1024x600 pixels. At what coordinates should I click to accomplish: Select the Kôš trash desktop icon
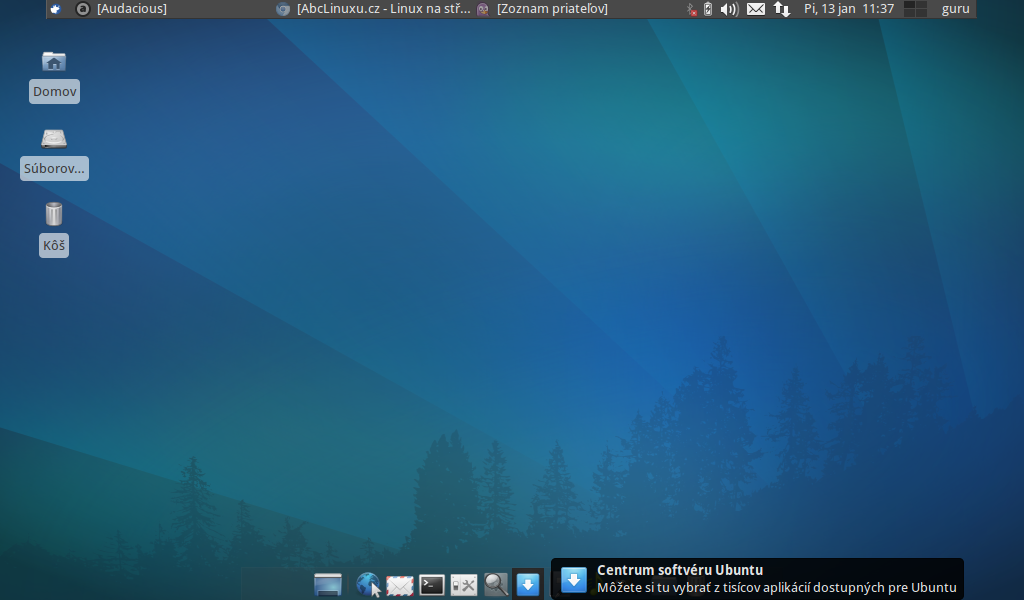click(54, 229)
